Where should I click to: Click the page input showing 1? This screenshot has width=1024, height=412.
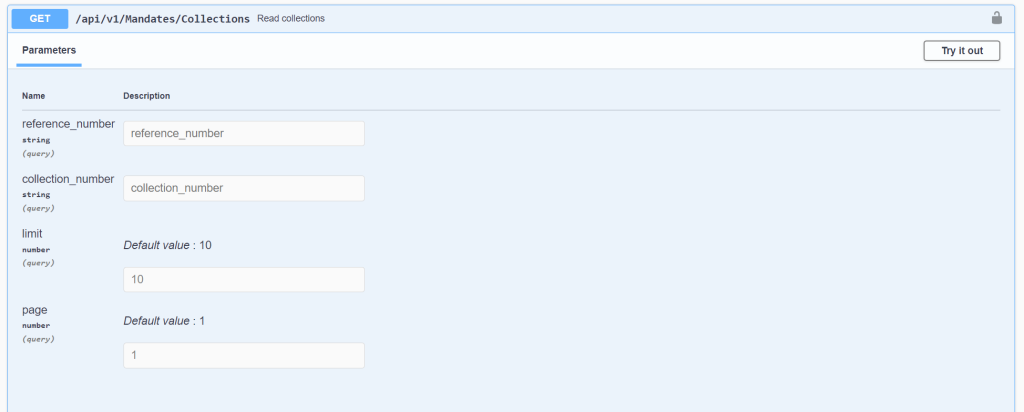click(x=243, y=355)
